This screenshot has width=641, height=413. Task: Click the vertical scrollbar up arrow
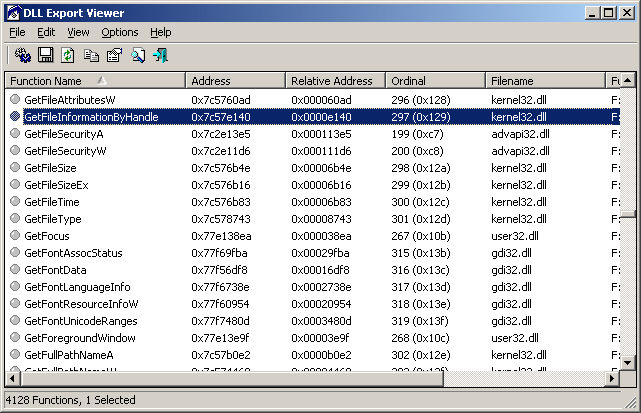627,80
